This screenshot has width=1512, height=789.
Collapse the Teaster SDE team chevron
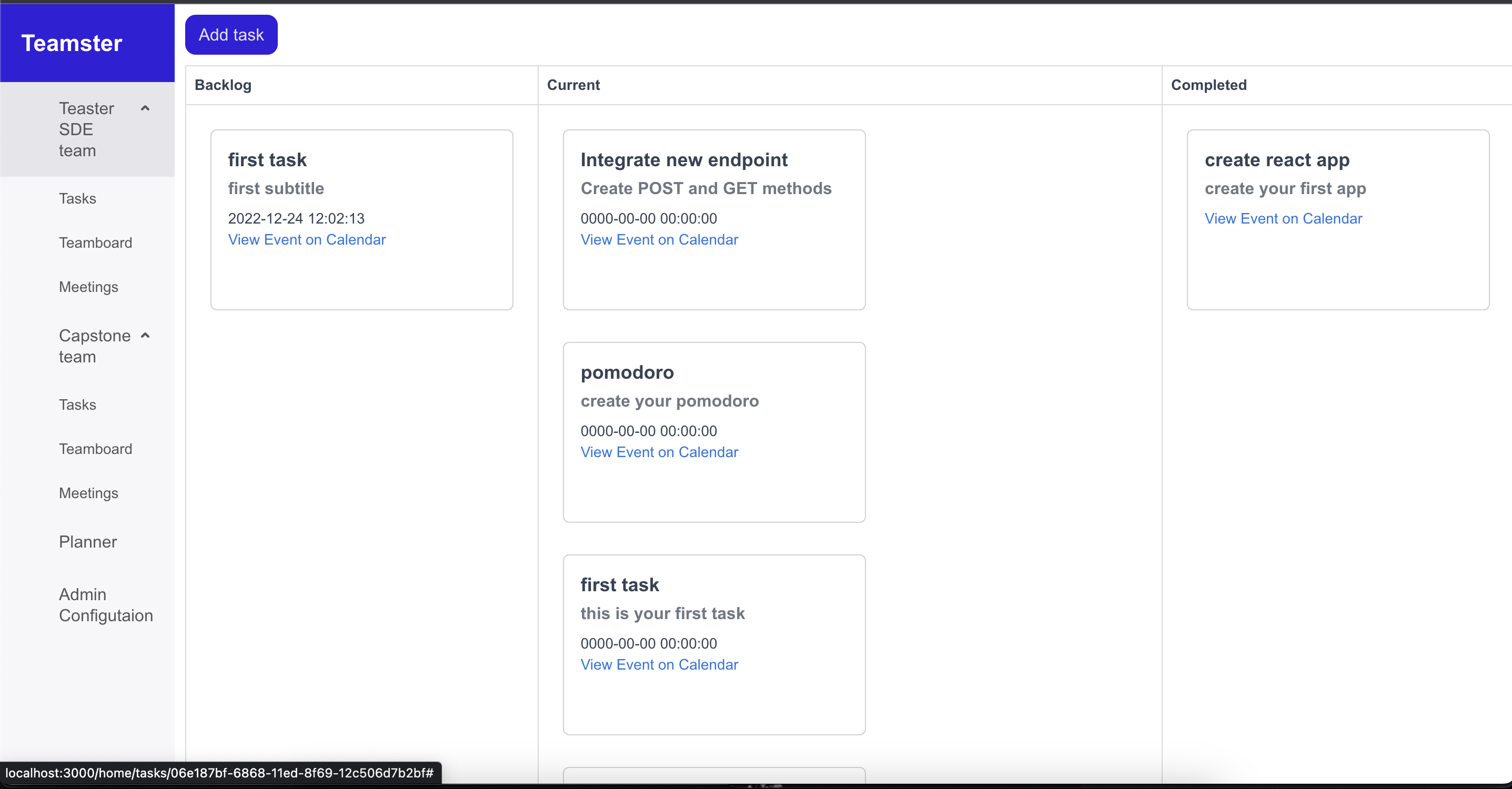[145, 108]
